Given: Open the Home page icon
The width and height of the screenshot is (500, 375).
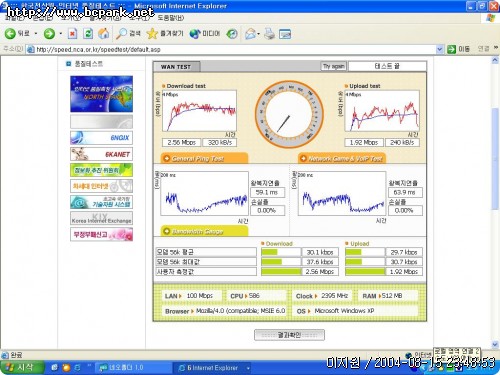Looking at the screenshot, I should (x=104, y=34).
